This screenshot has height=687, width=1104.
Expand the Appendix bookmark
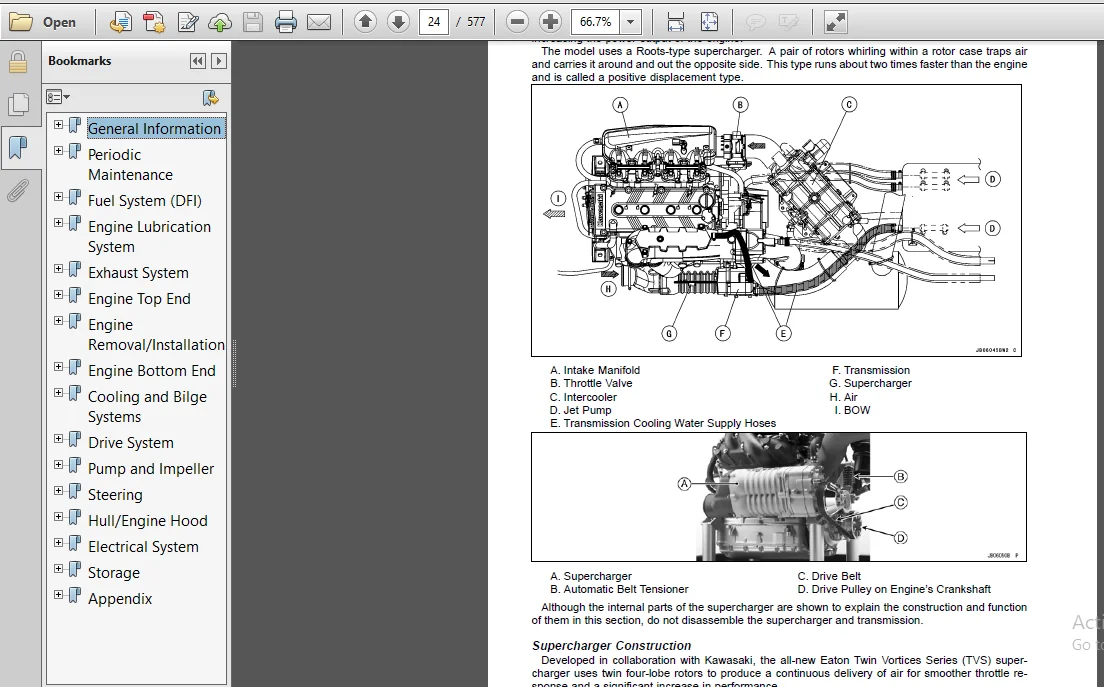58,595
